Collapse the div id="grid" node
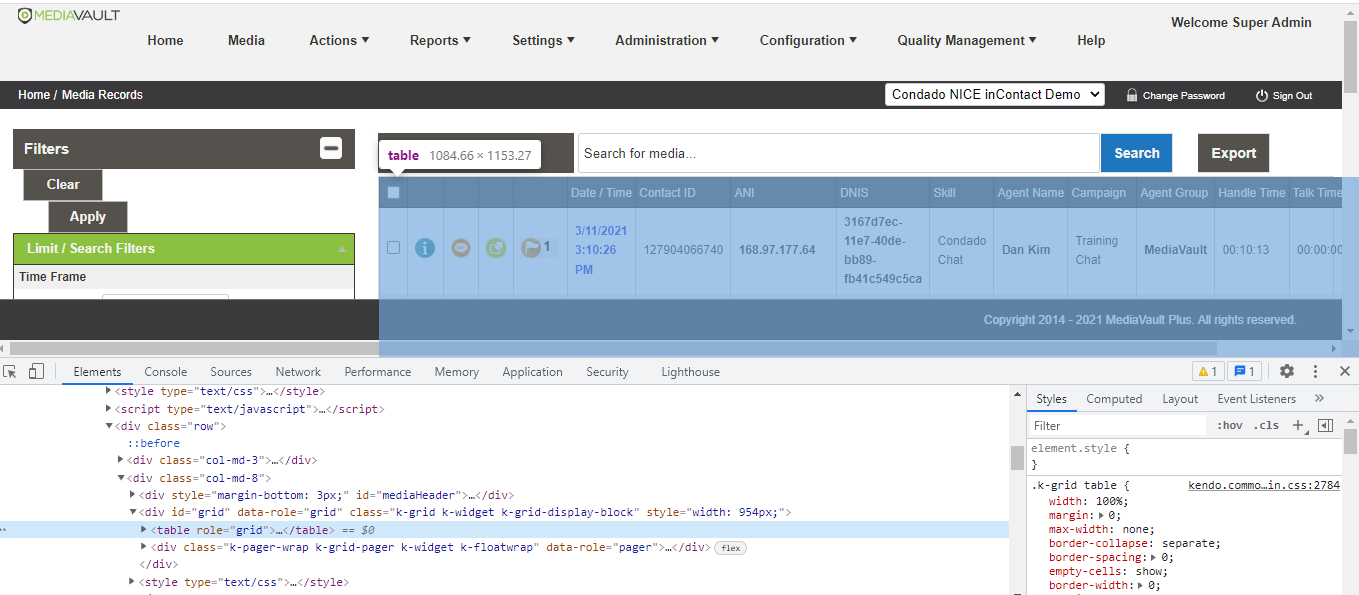Viewport: 1359px width, 595px height. [x=133, y=512]
